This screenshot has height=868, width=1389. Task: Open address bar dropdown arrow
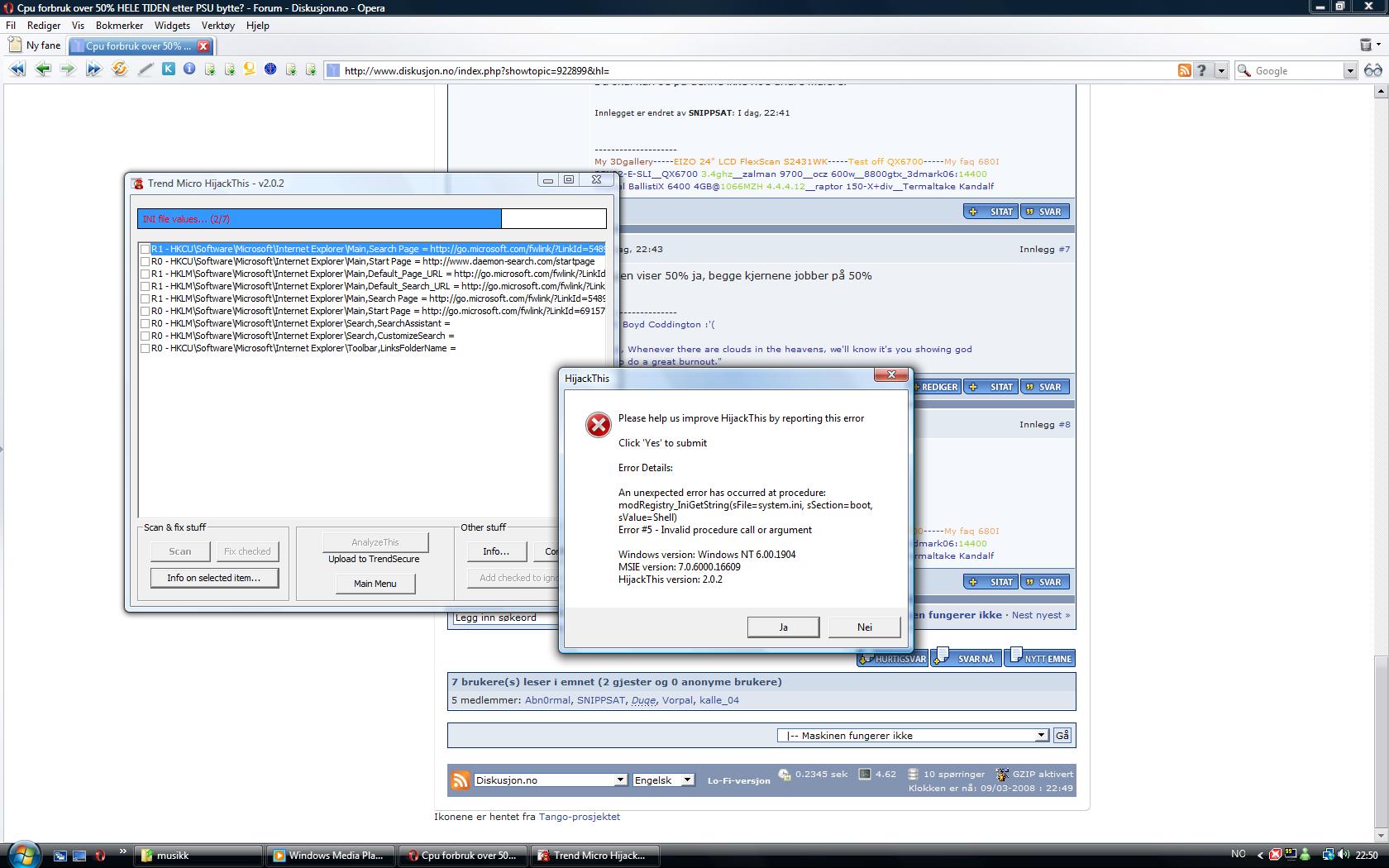[1221, 71]
